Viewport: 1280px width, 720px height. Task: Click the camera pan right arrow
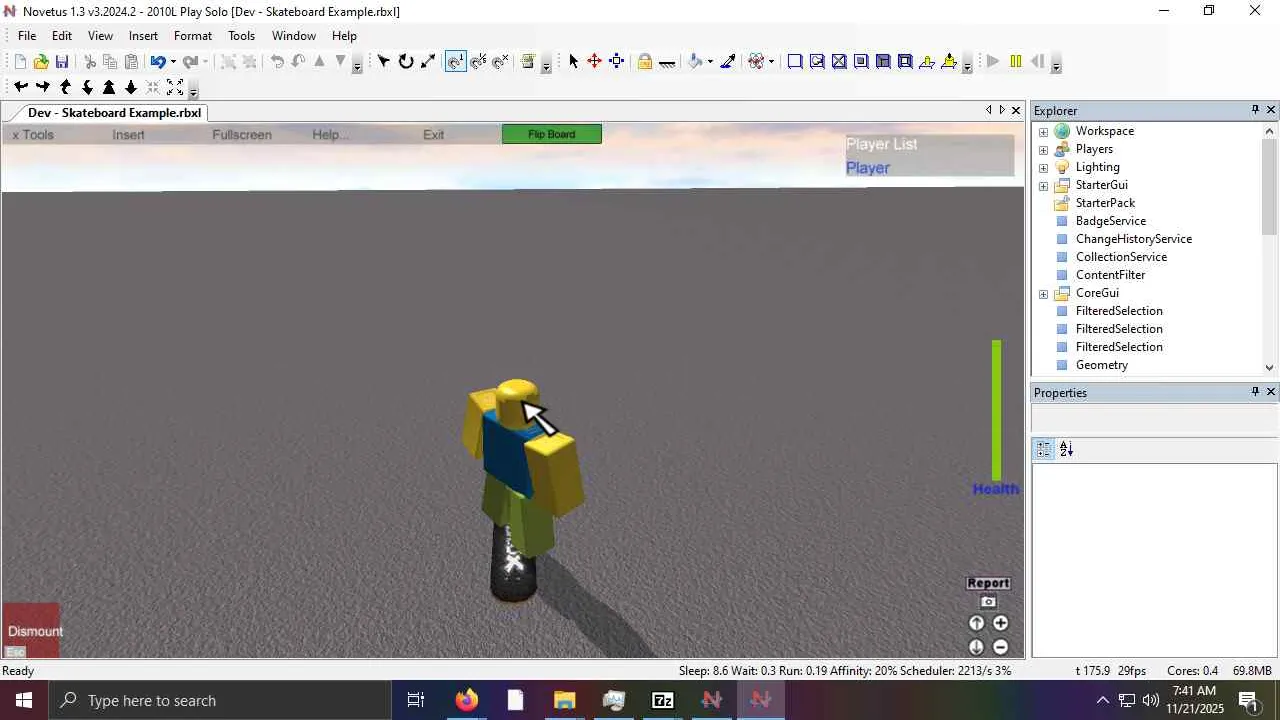pos(43,87)
